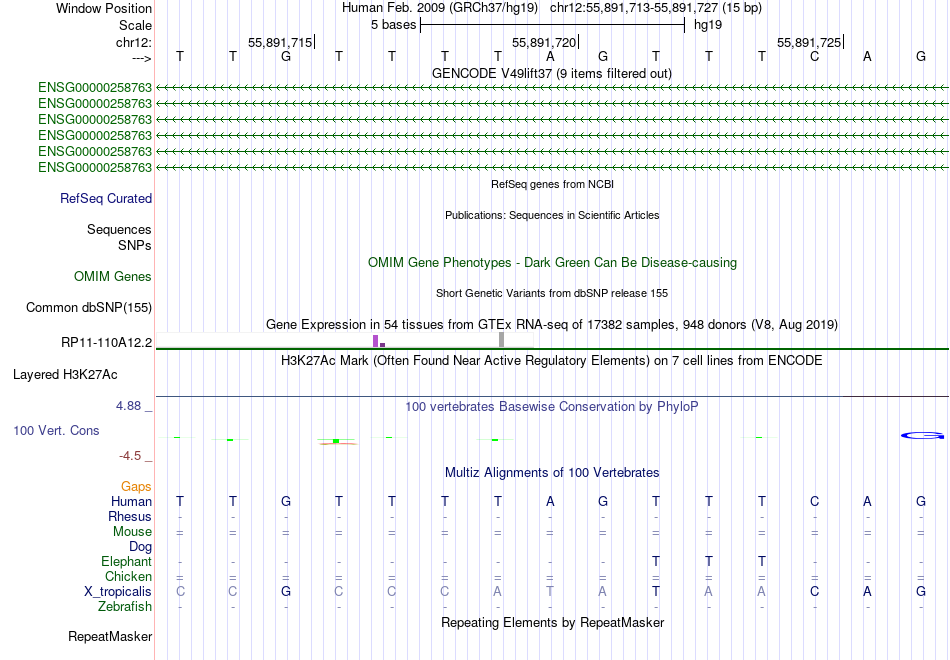The height and width of the screenshot is (660, 950).
Task: Open the 'H3K27Ac Mark' ENCODE track title
Action: 552,361
